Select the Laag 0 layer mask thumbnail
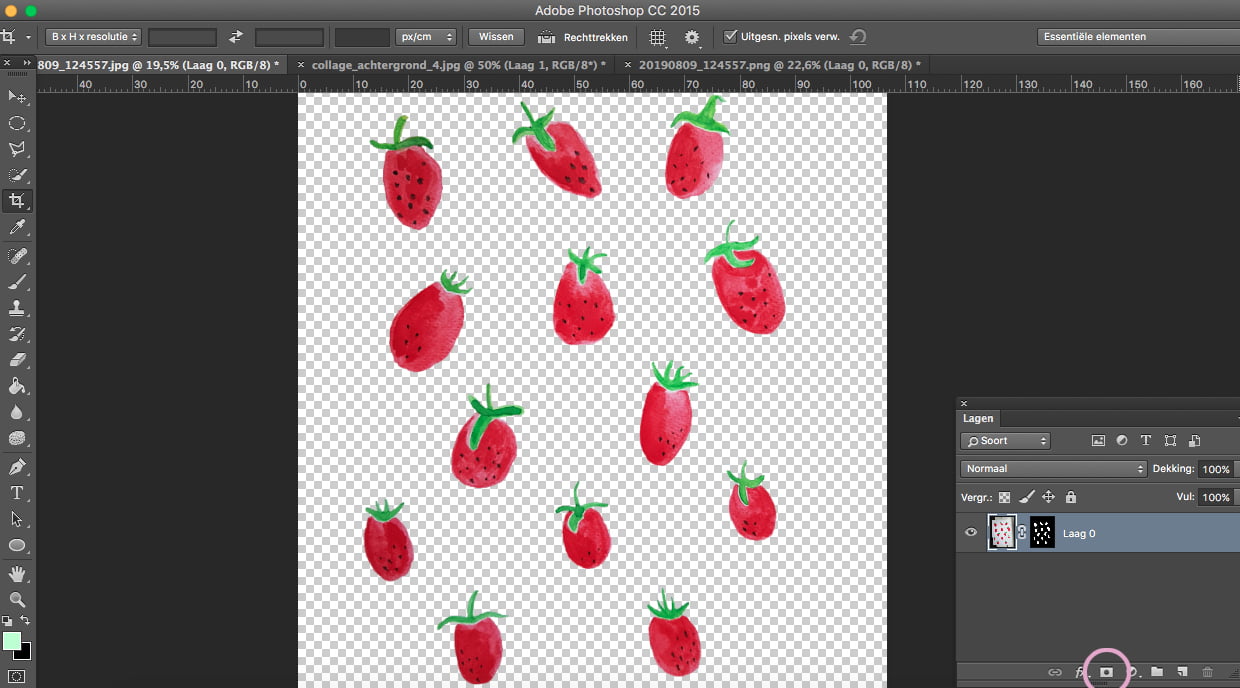 [1042, 533]
